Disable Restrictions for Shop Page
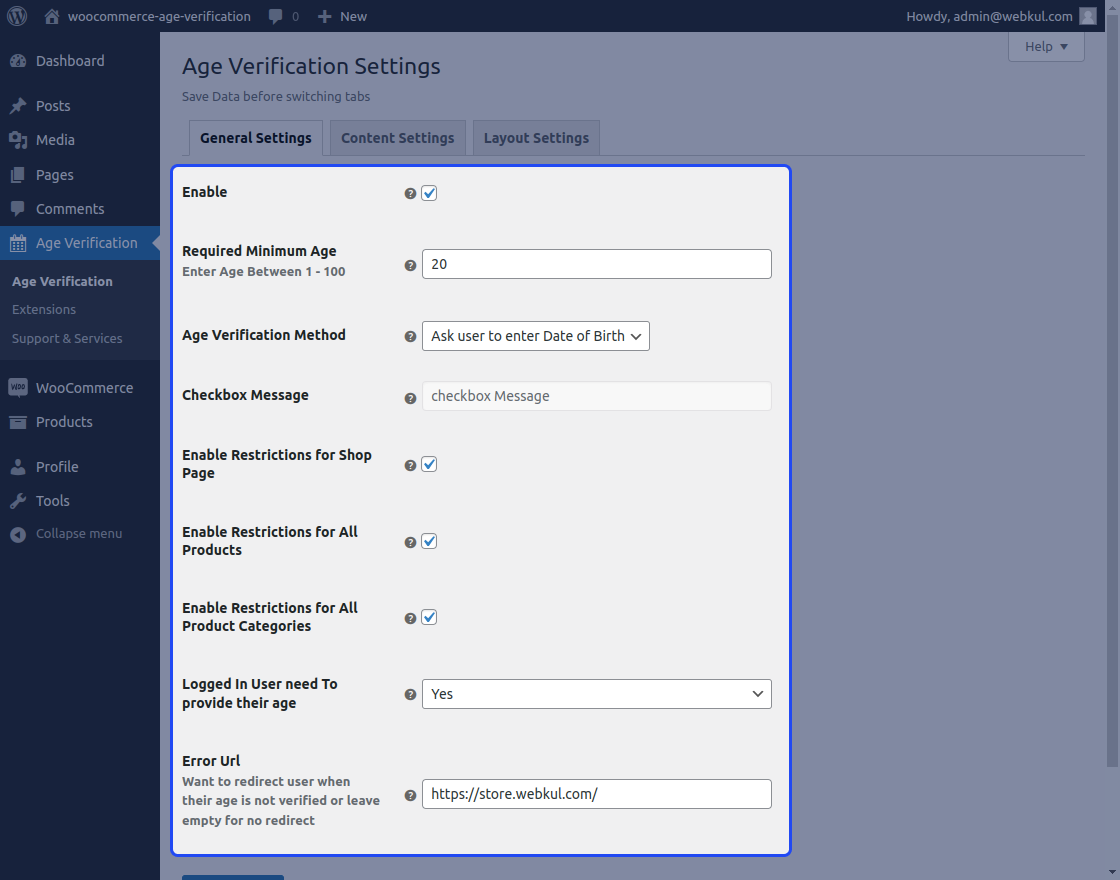Viewport: 1120px width, 880px height. [x=429, y=463]
